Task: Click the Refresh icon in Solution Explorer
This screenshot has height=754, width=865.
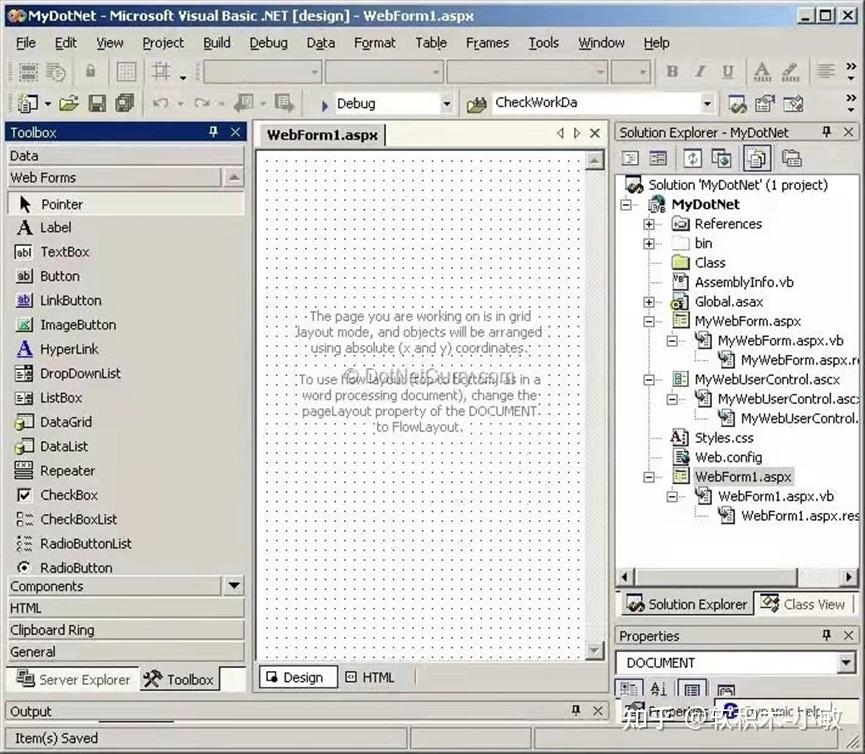Action: pos(691,157)
